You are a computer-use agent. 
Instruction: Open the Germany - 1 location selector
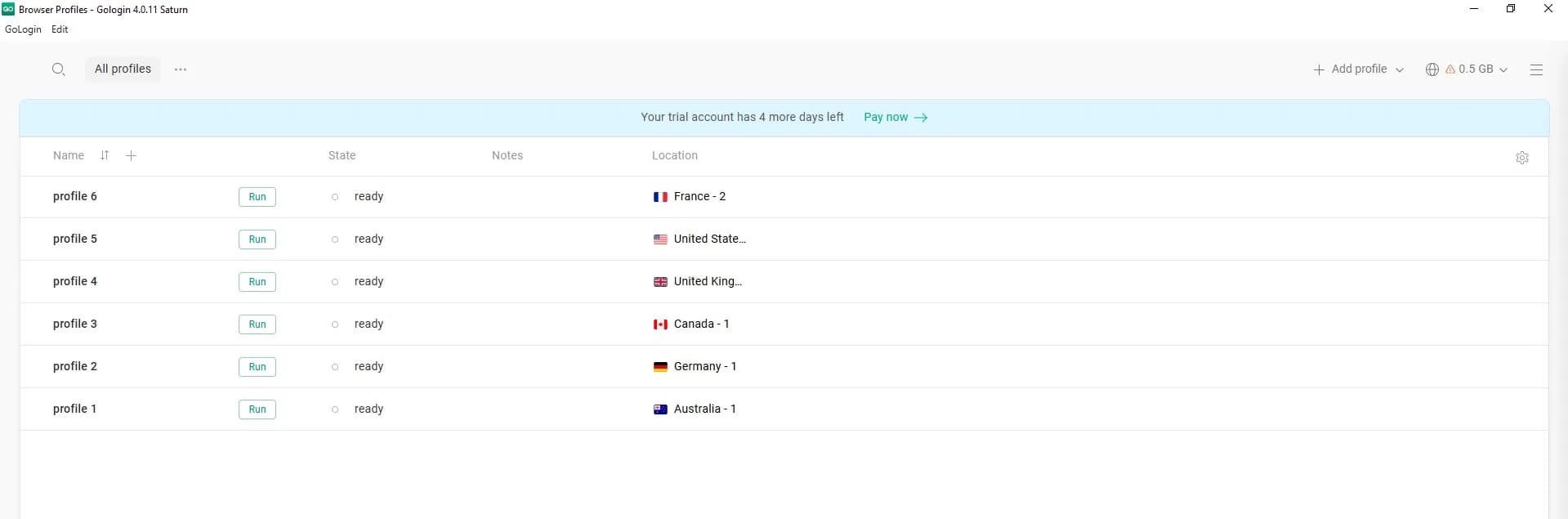click(704, 367)
